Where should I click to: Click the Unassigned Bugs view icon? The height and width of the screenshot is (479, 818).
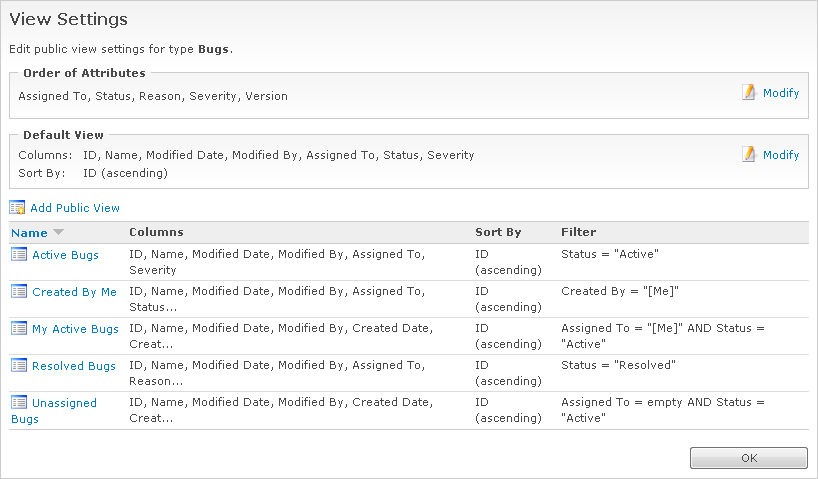click(19, 403)
